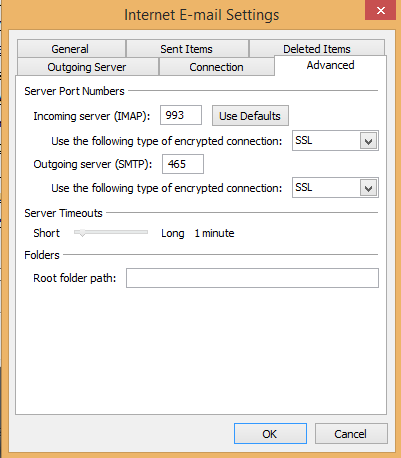Open the Connection tab
This screenshot has width=401, height=458.
(x=217, y=67)
